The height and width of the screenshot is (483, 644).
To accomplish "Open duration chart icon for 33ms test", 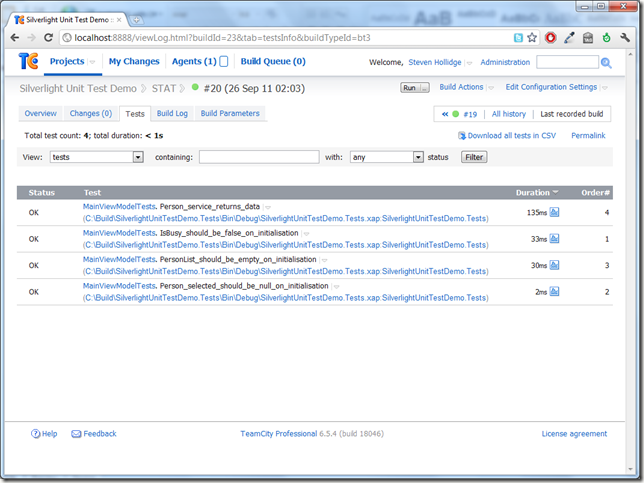I will click(x=555, y=239).
